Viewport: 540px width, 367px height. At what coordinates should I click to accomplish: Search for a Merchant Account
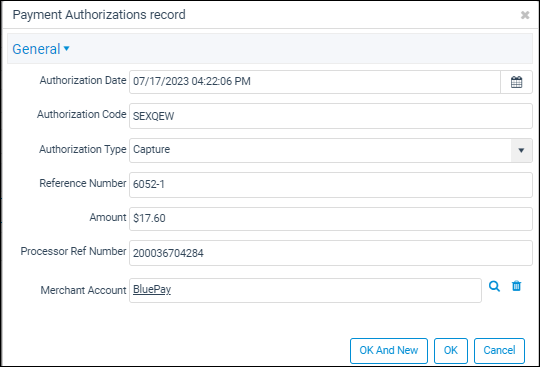point(494,286)
